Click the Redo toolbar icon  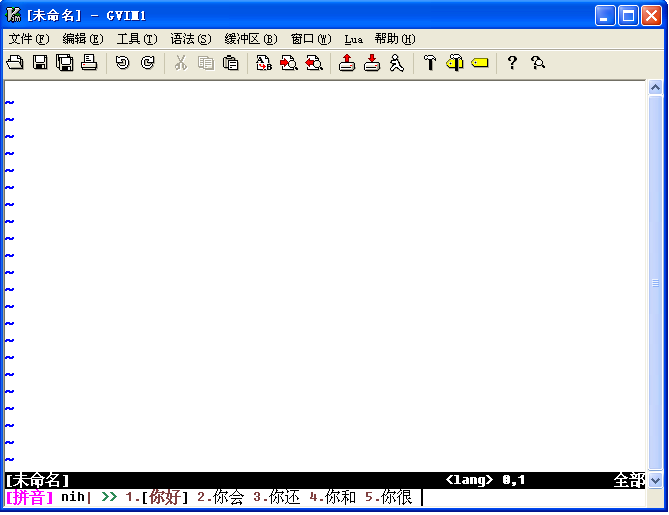coord(147,63)
